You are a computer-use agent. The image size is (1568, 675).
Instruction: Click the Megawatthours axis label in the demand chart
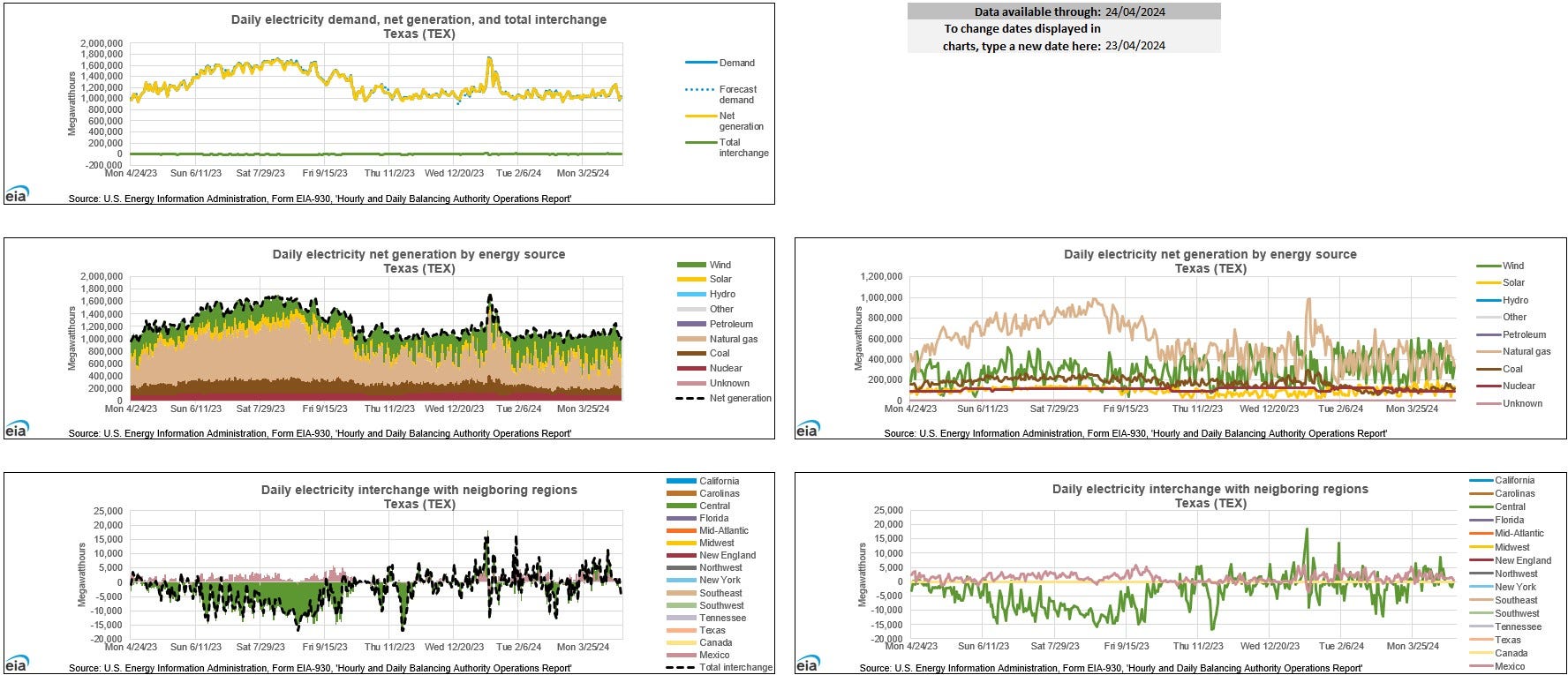click(x=72, y=103)
